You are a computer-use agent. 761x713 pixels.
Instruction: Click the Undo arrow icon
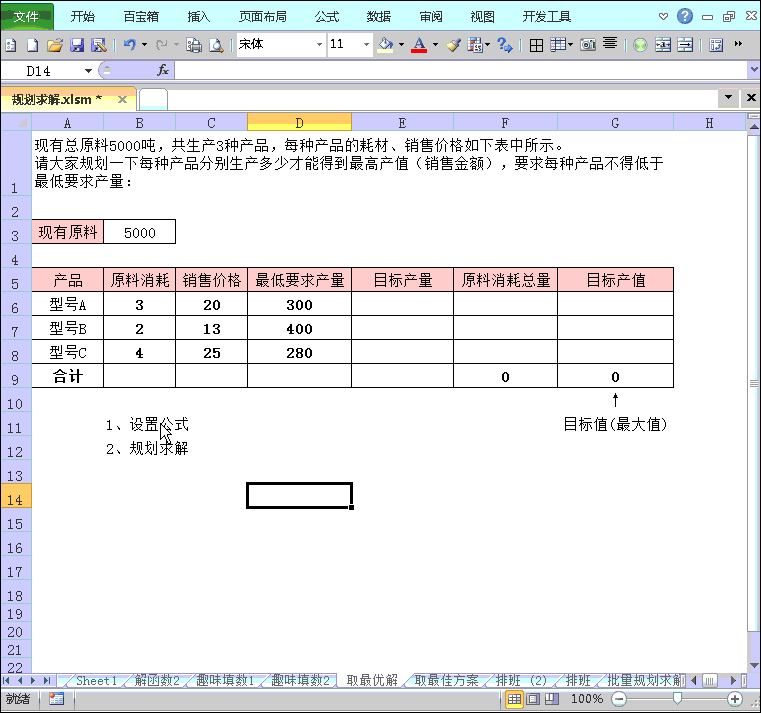coord(130,45)
